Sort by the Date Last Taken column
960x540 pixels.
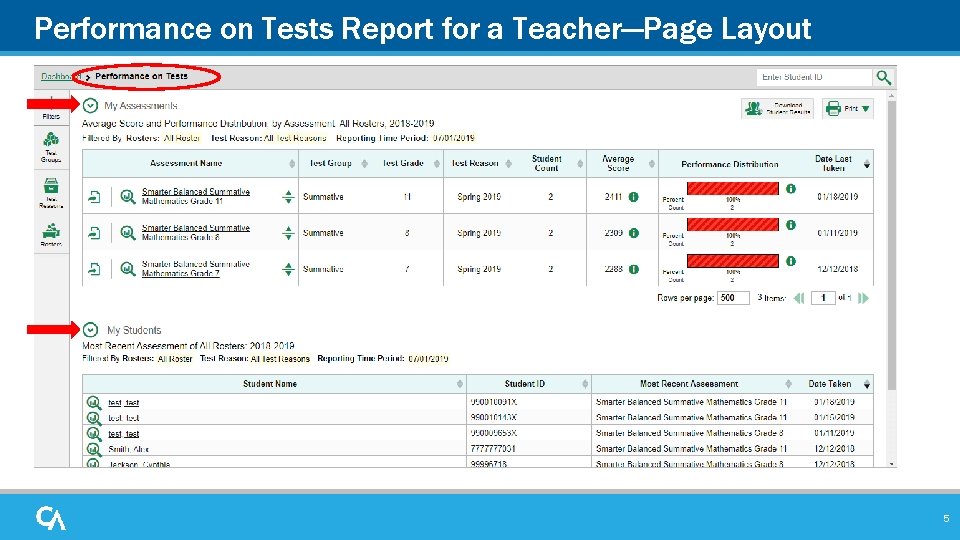point(867,164)
